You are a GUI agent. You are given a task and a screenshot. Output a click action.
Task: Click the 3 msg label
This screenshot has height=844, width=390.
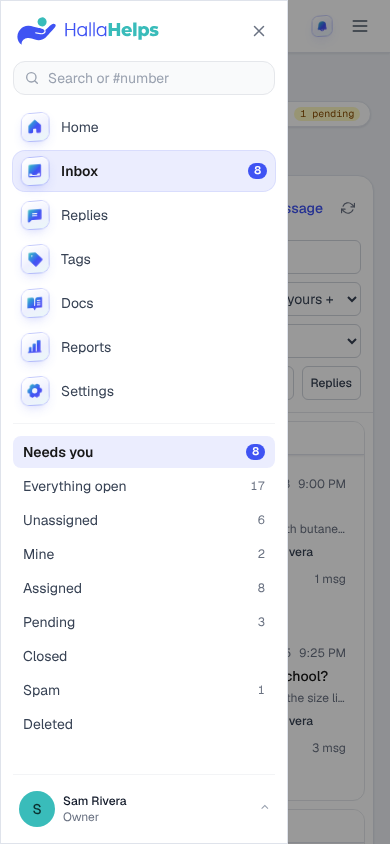[x=329, y=748]
